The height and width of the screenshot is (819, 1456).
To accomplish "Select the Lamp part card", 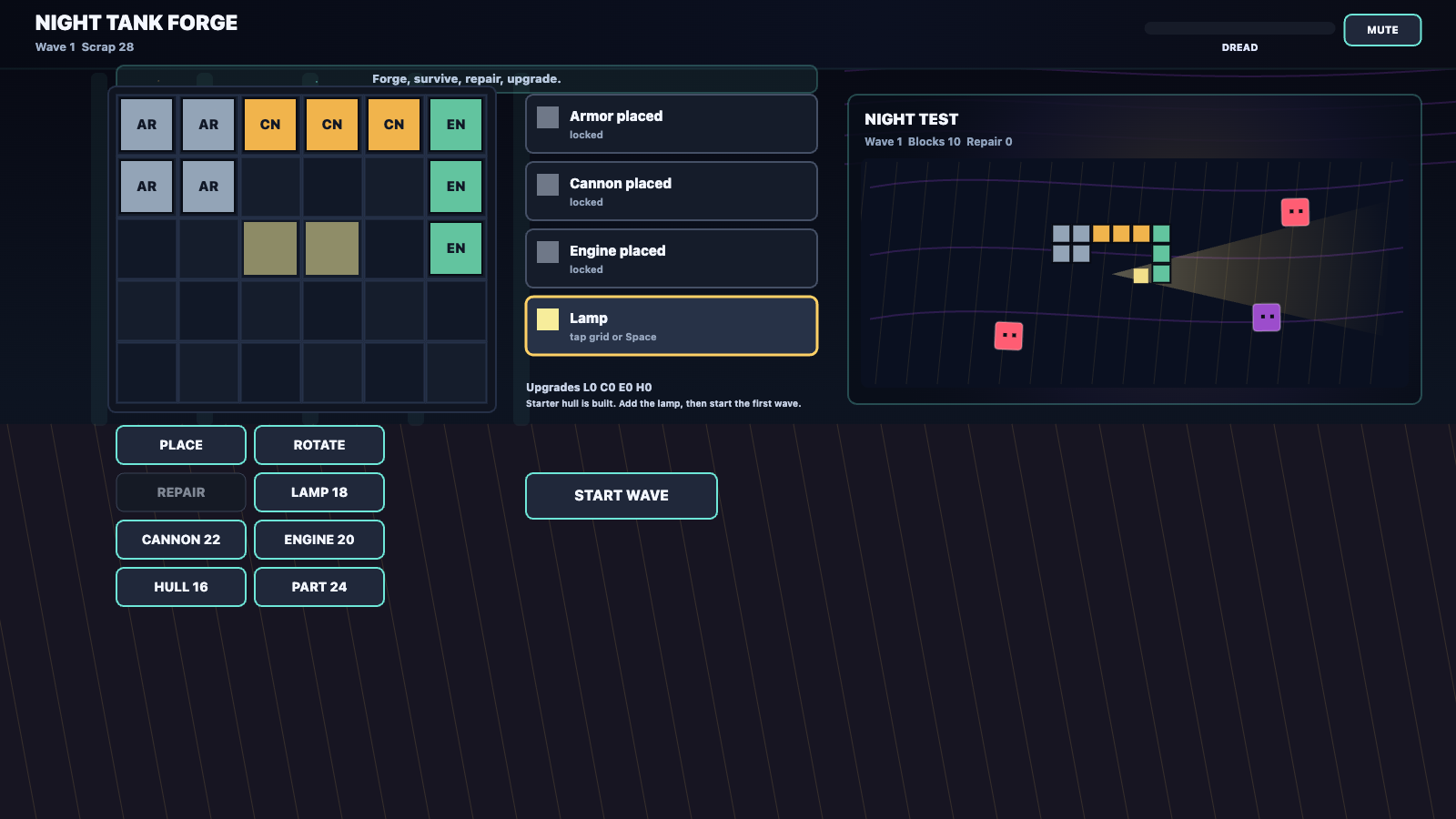I will pyautogui.click(x=672, y=326).
